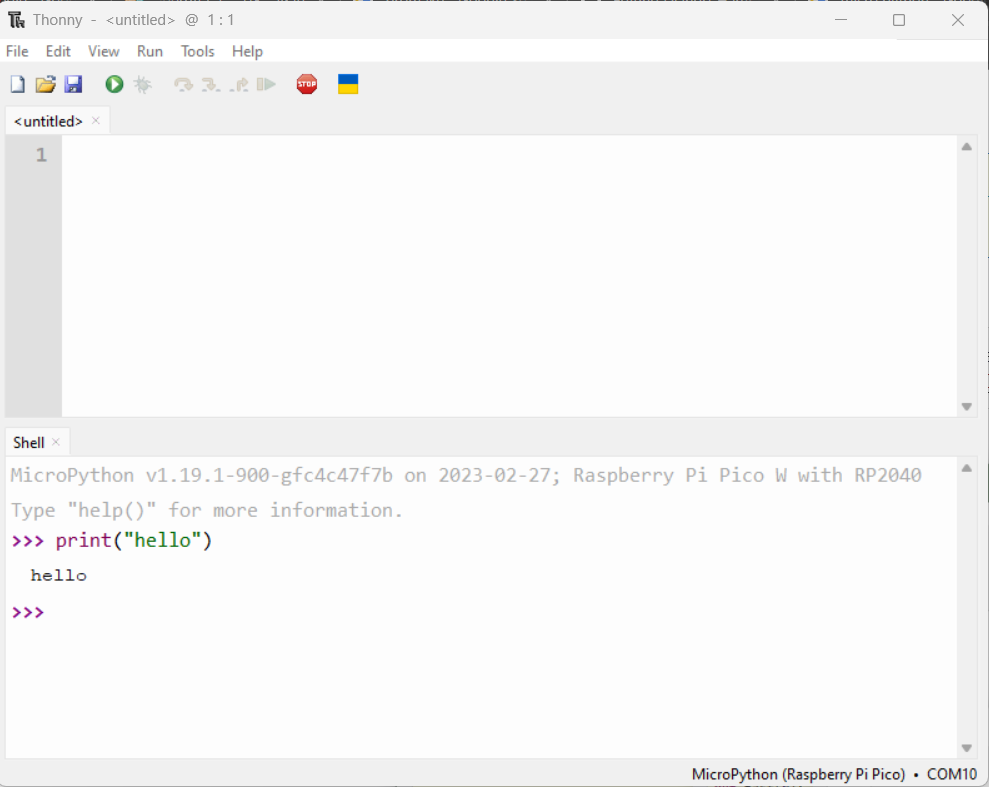
Task: Open the View menu
Action: click(x=103, y=51)
